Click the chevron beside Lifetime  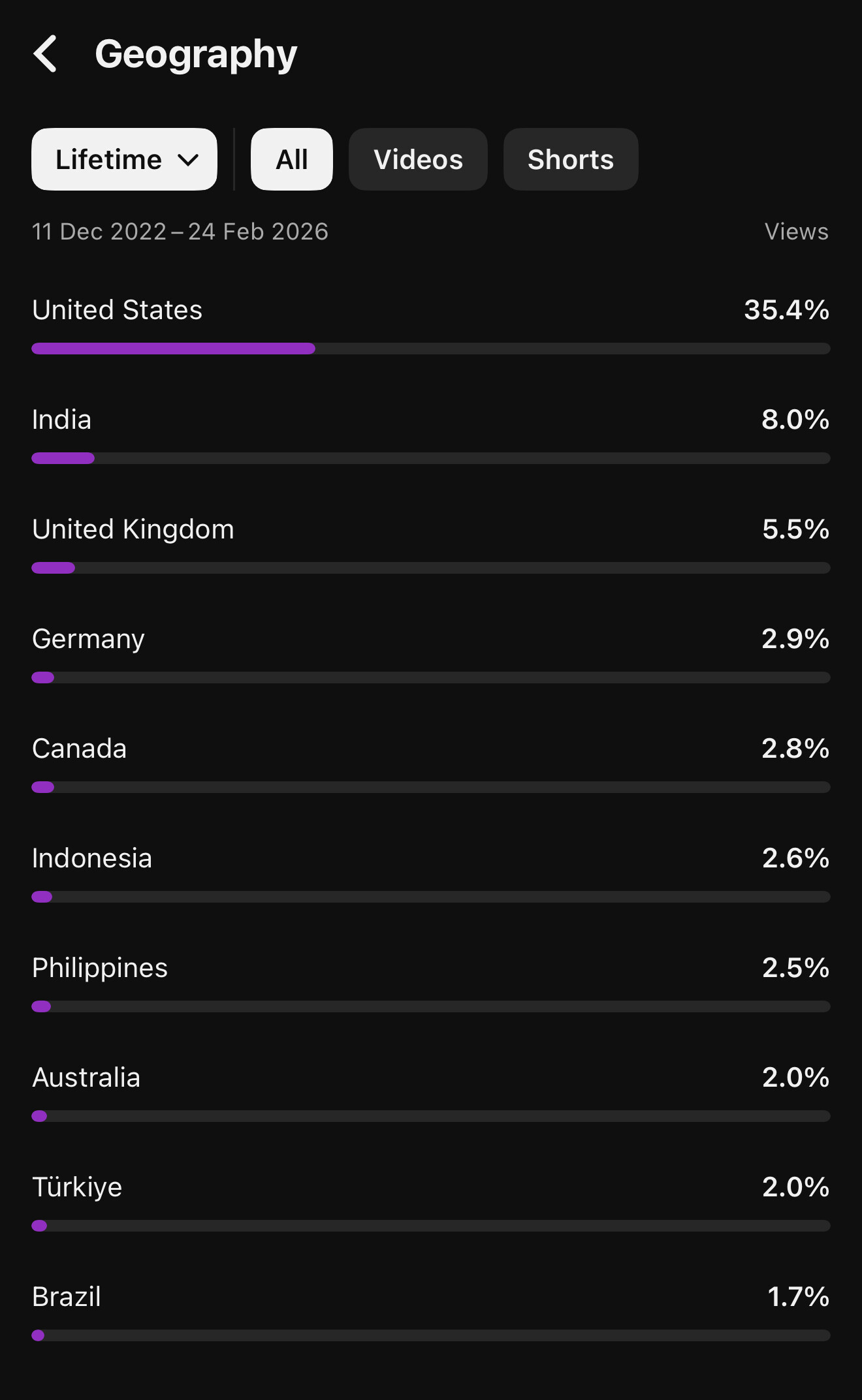[188, 160]
